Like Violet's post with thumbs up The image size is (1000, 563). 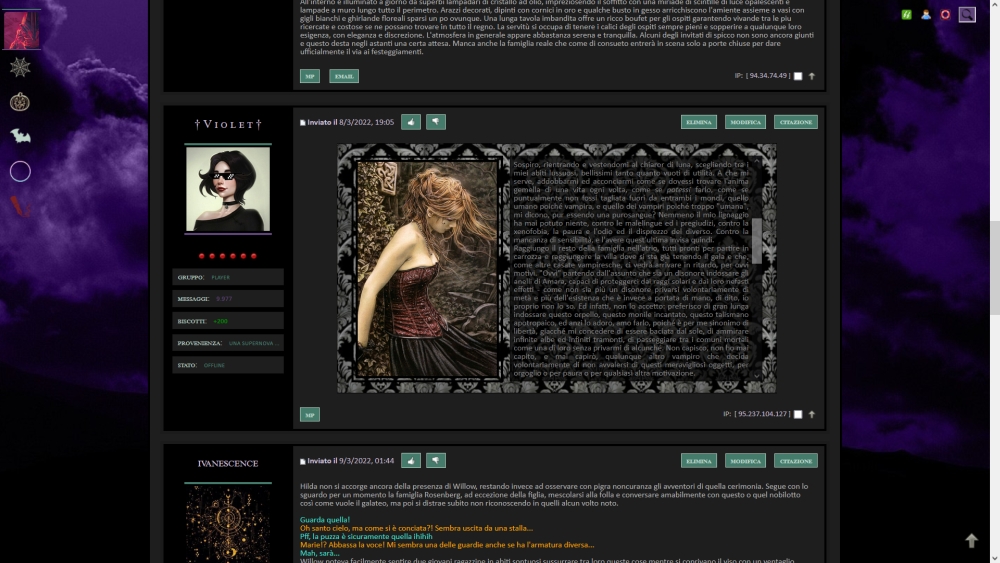[x=411, y=122]
